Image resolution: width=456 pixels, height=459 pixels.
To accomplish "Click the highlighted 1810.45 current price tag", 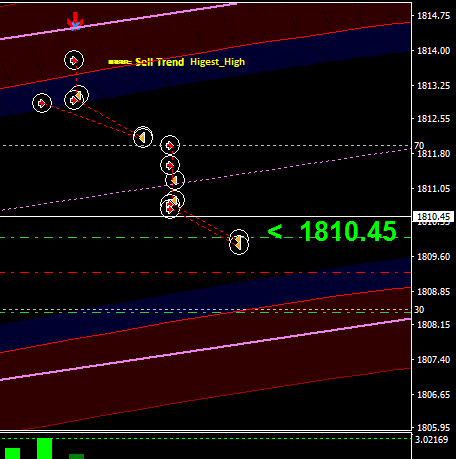I will [x=433, y=217].
